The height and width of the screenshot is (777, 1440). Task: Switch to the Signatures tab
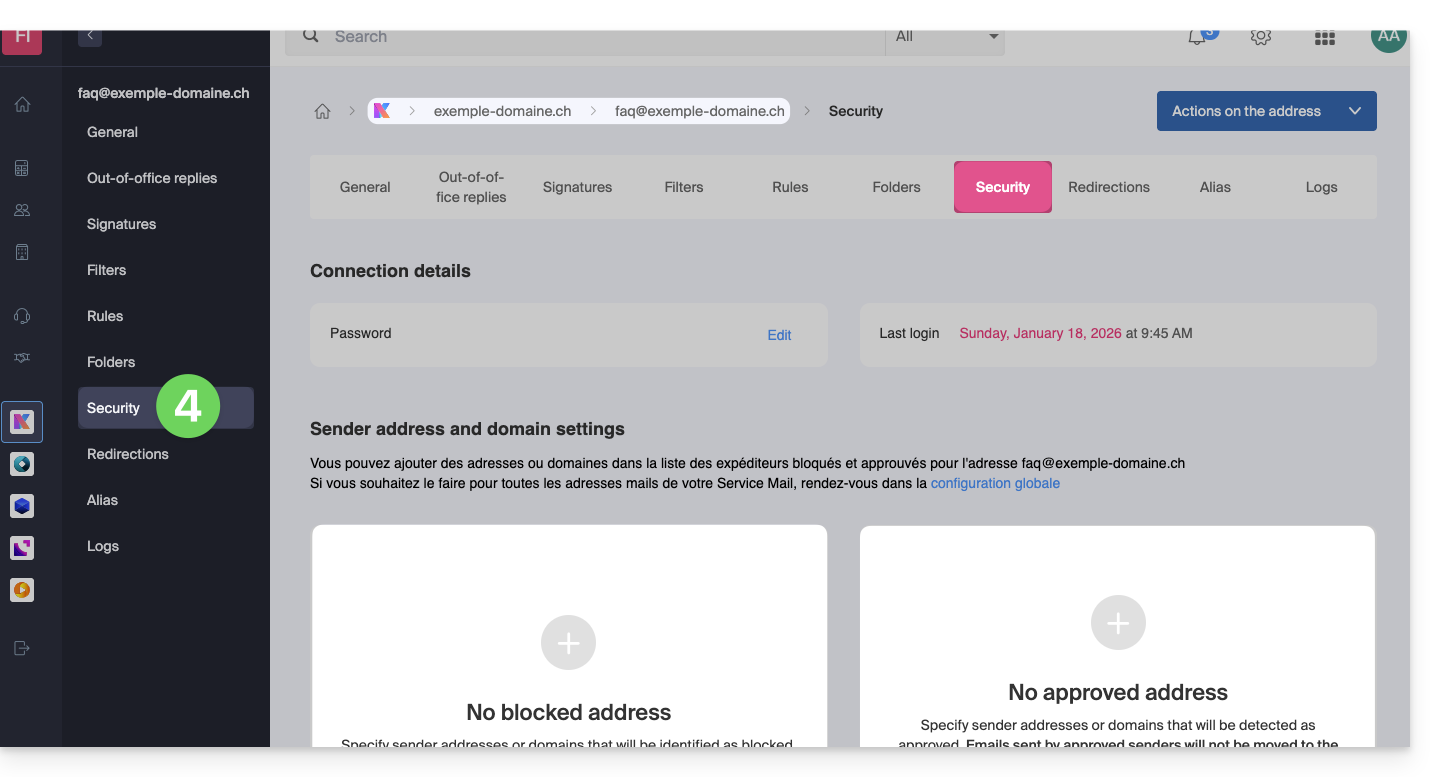click(577, 187)
